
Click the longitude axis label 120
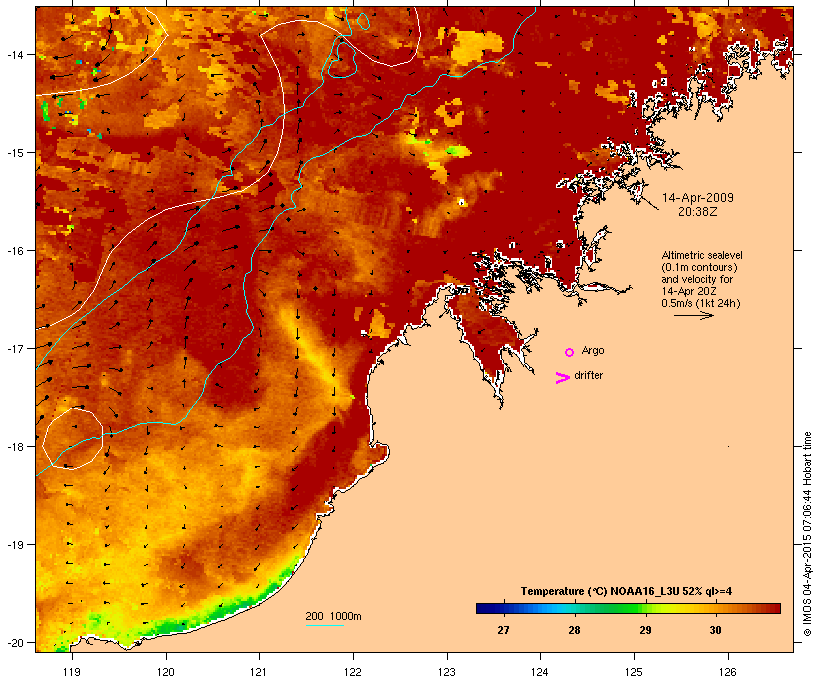click(x=166, y=672)
